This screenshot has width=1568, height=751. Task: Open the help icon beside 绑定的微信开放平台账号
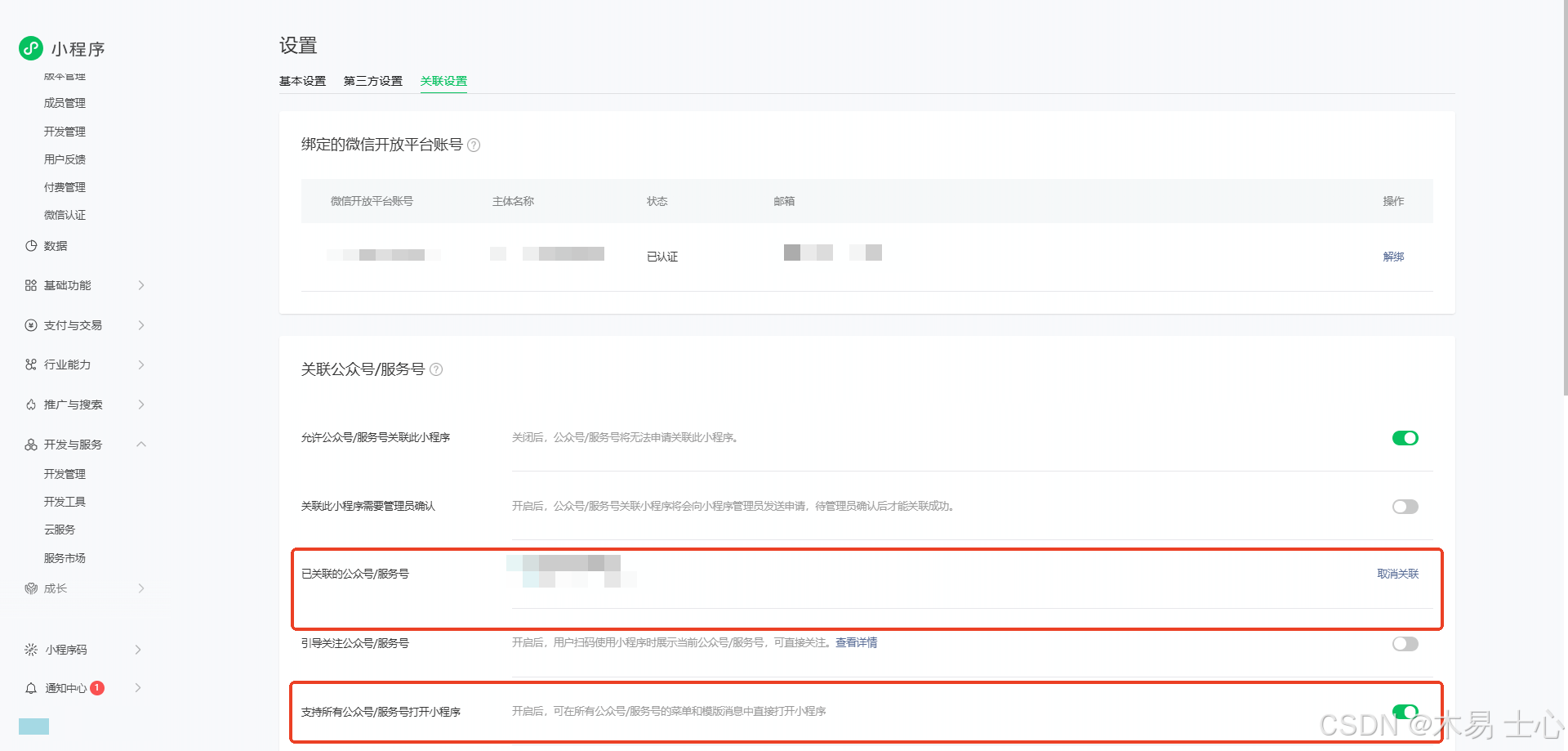474,145
